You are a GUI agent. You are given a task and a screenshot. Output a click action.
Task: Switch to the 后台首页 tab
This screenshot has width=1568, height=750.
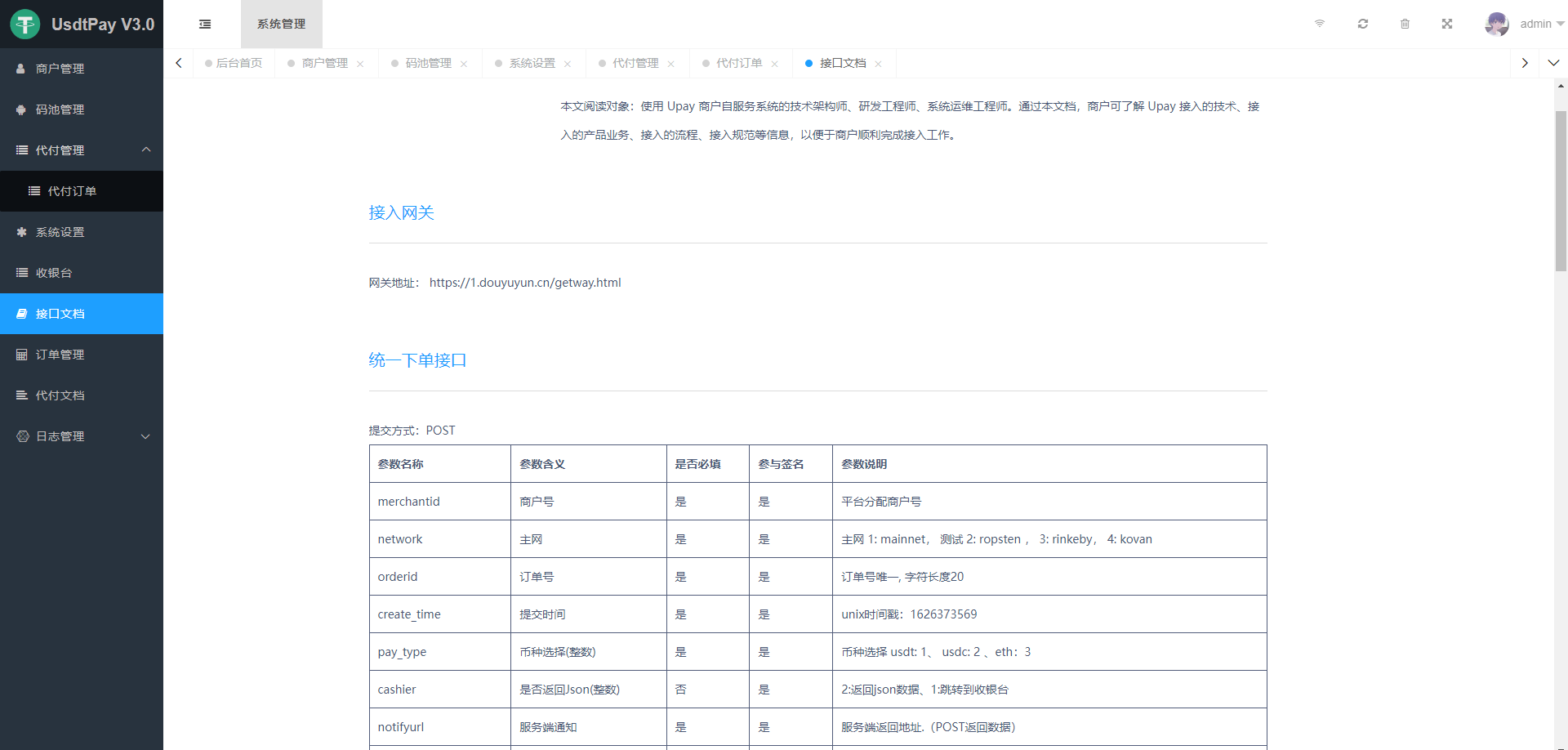(x=238, y=62)
